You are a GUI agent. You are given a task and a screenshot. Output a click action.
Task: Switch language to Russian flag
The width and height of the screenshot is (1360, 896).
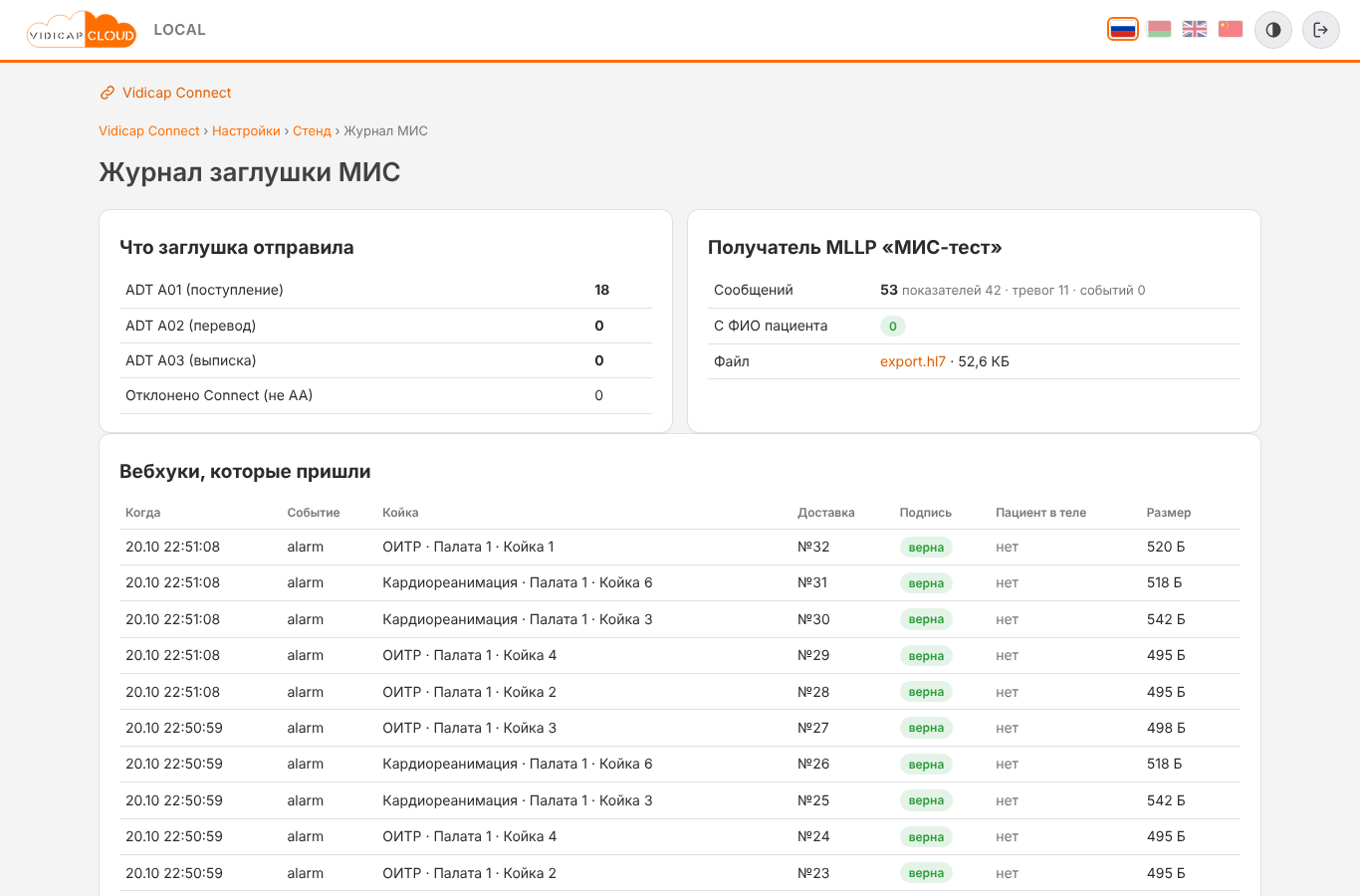[x=1123, y=29]
